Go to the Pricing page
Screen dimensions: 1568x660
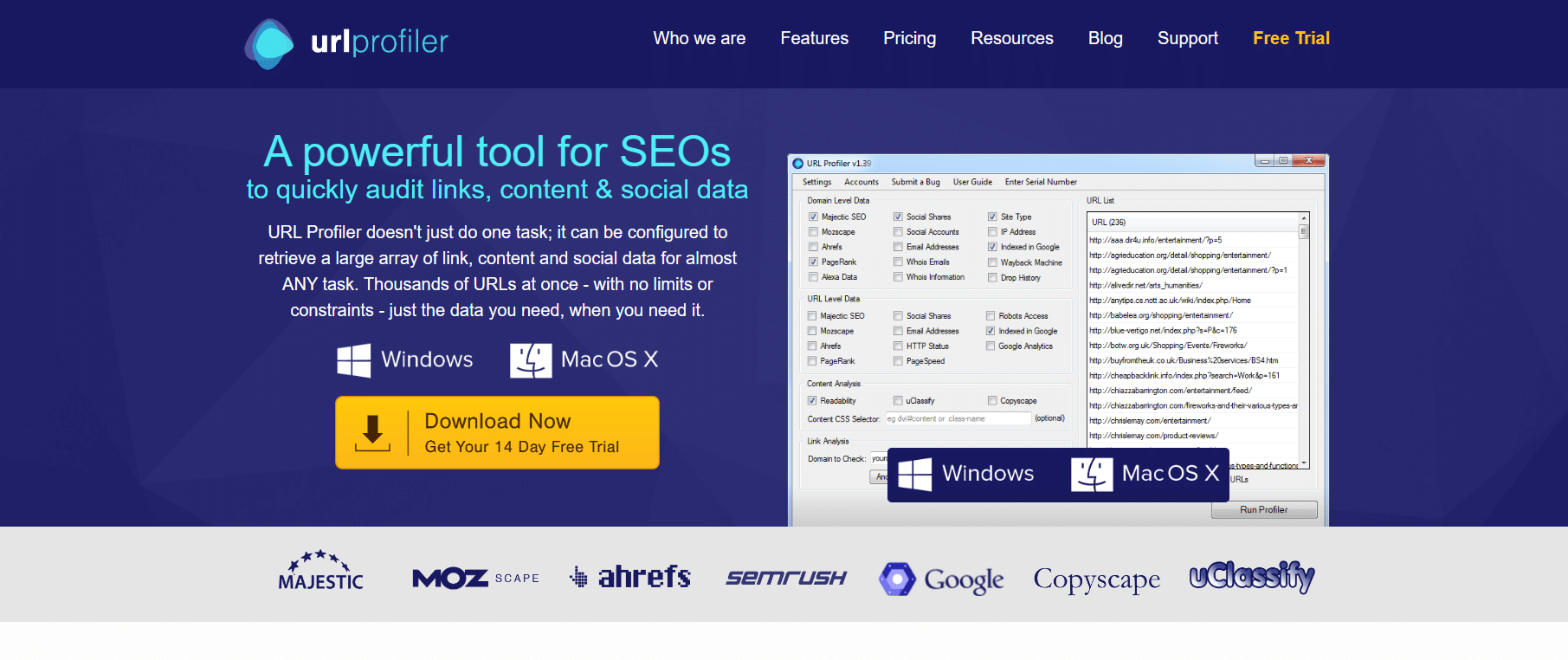click(909, 38)
